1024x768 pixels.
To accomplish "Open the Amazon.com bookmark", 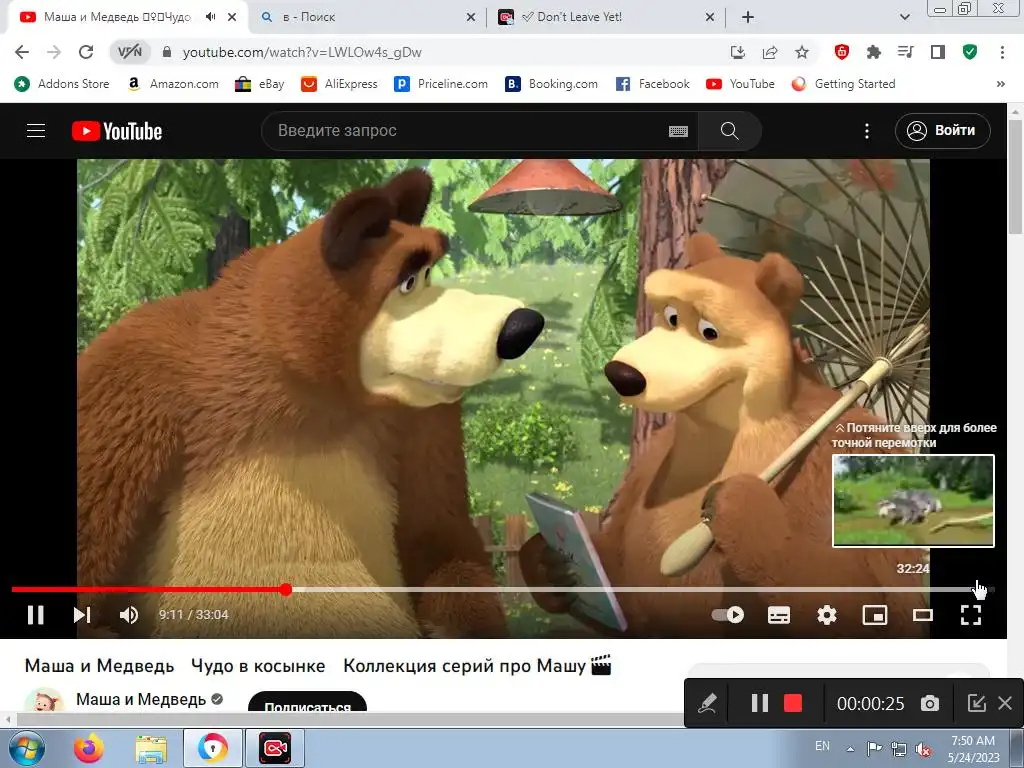I will click(173, 84).
